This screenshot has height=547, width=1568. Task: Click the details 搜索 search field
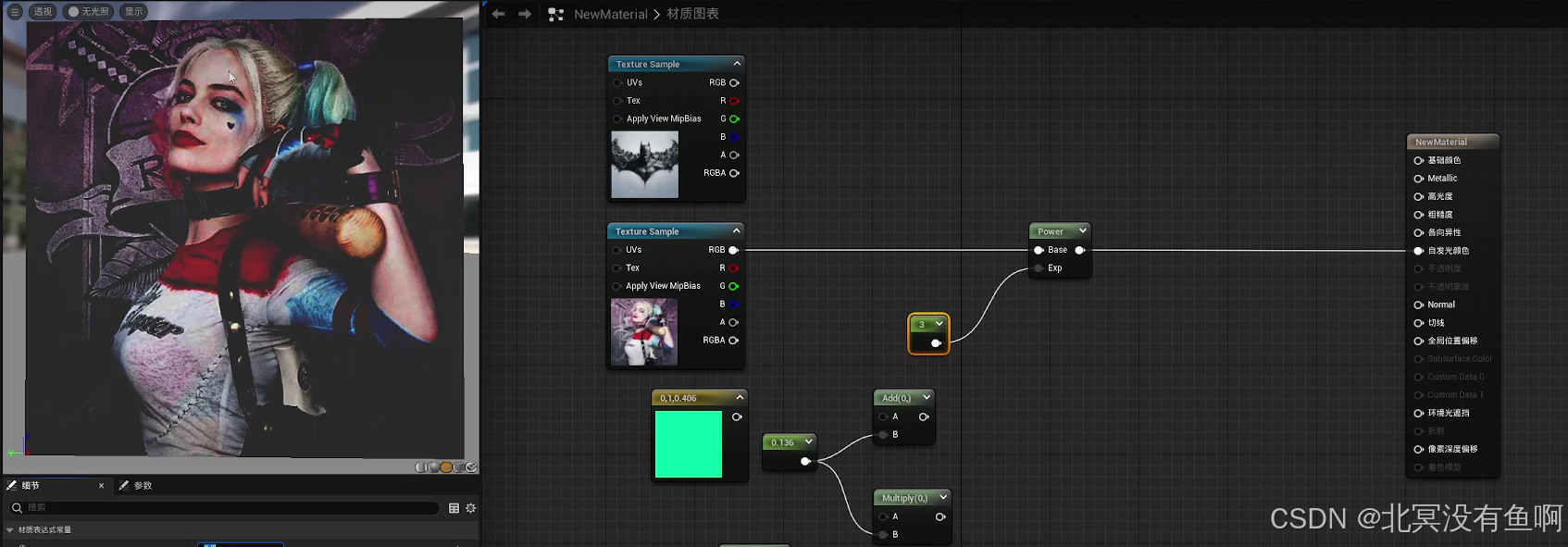pos(222,507)
